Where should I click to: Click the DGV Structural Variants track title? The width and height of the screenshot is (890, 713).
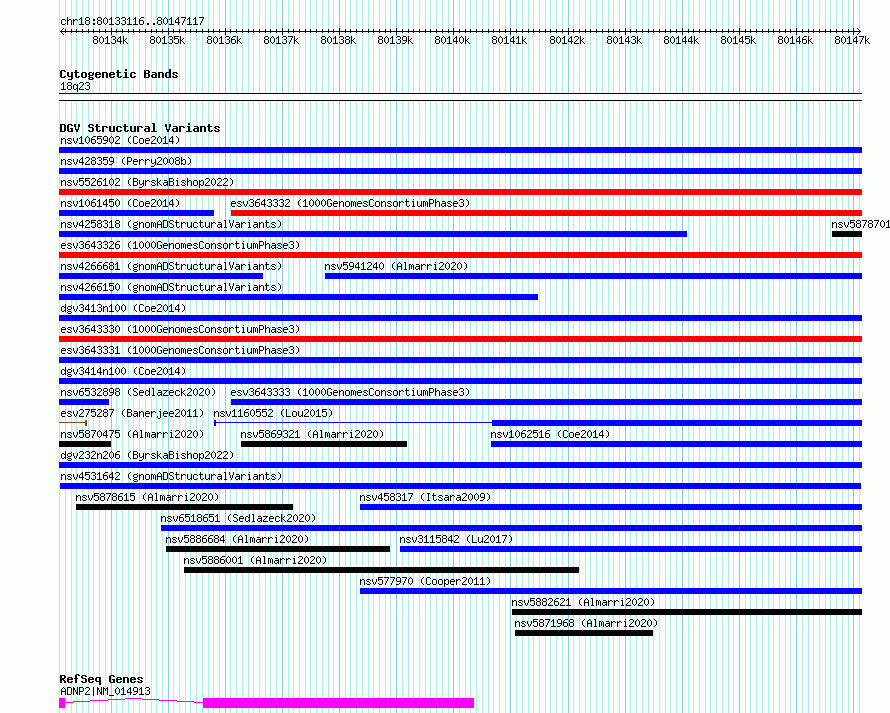pyautogui.click(x=140, y=128)
